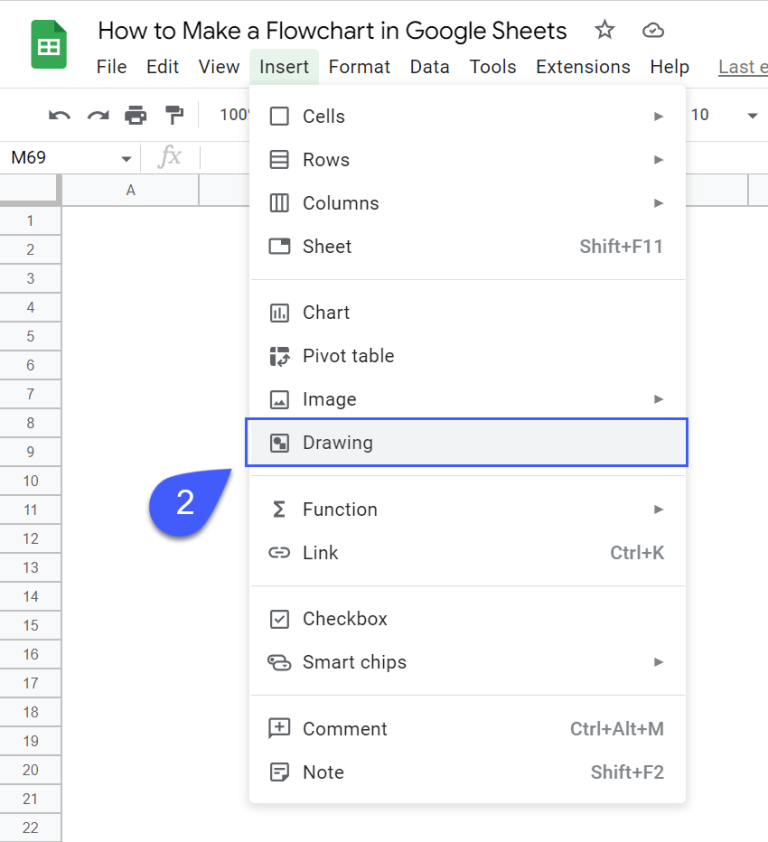Click the fx formula bar icon

coord(168,157)
